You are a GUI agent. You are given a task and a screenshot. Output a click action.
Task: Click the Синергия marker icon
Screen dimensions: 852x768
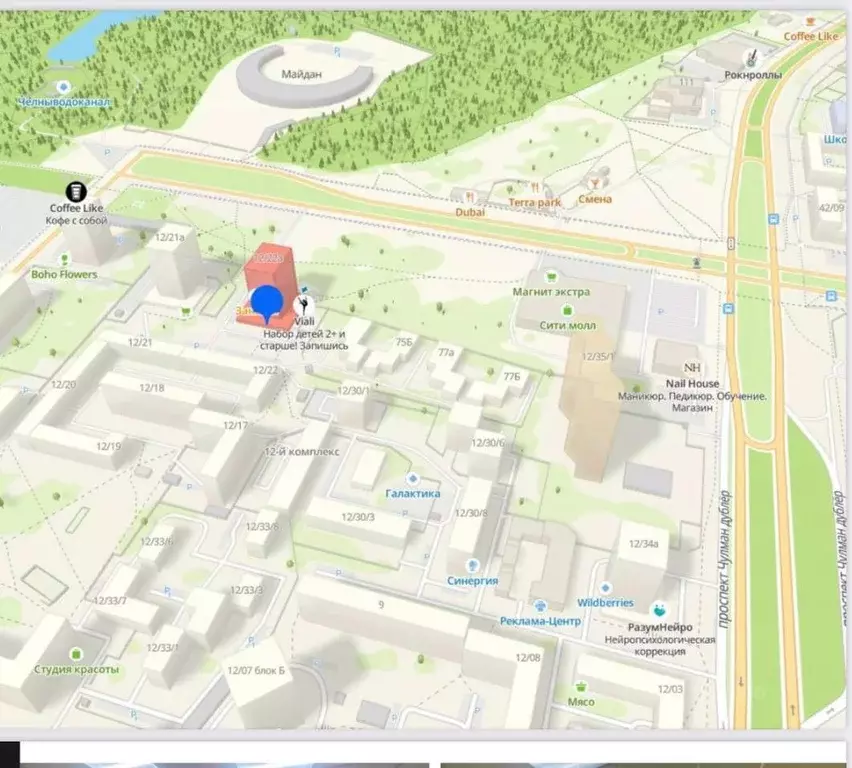[x=473, y=566]
